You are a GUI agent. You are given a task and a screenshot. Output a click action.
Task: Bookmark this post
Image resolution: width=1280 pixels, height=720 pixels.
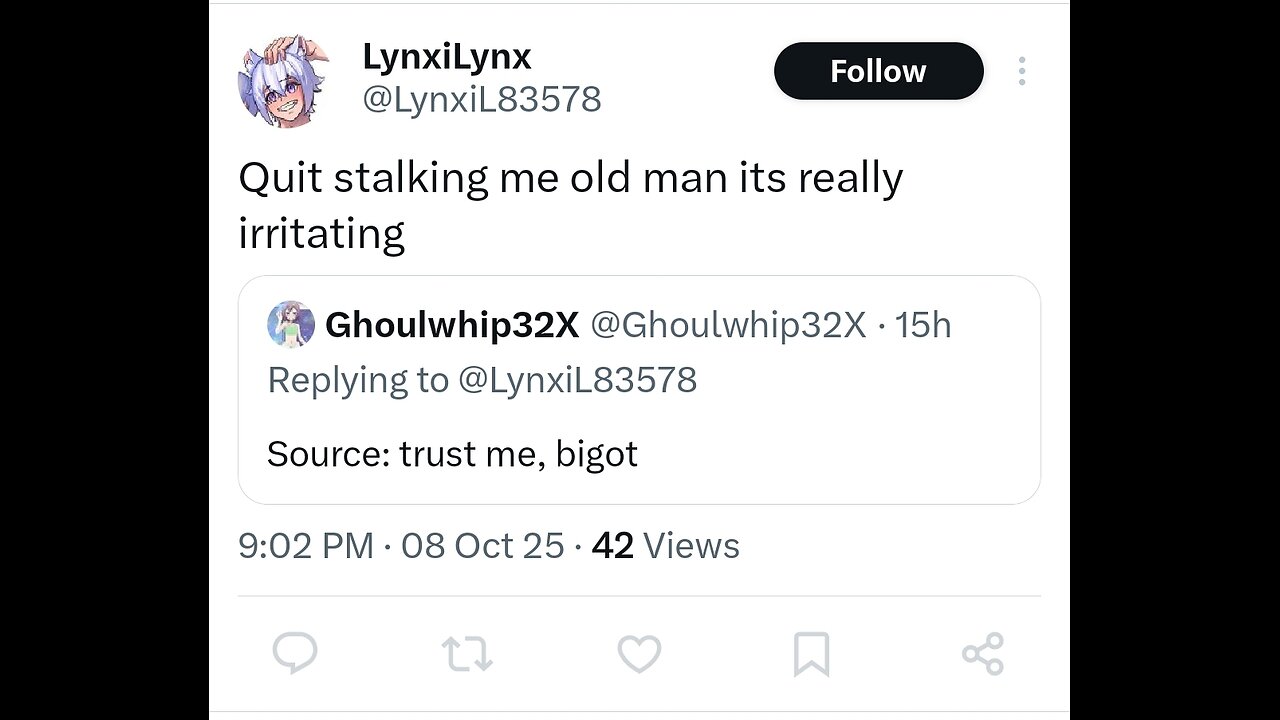tap(811, 655)
